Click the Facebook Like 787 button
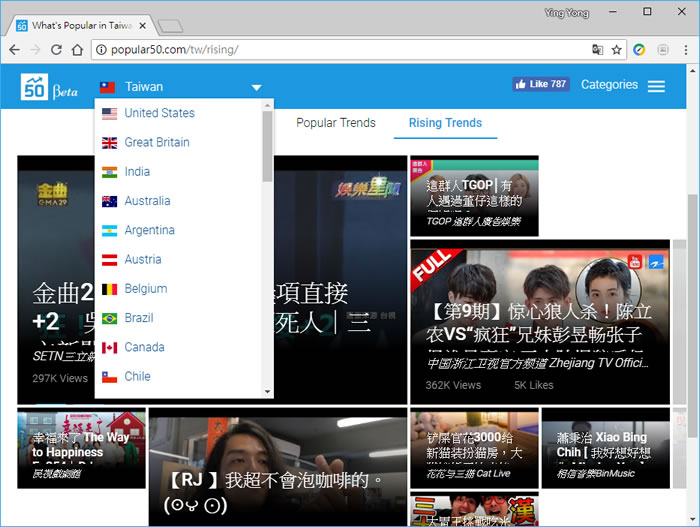The image size is (700, 527). click(540, 85)
